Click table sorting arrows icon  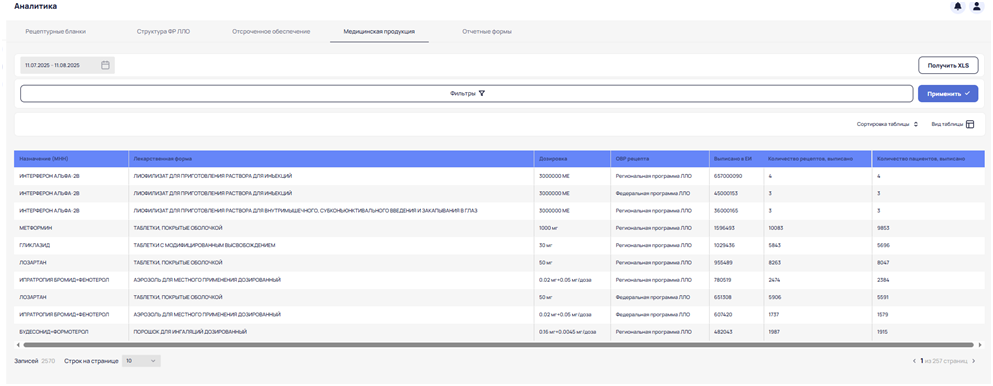point(916,125)
